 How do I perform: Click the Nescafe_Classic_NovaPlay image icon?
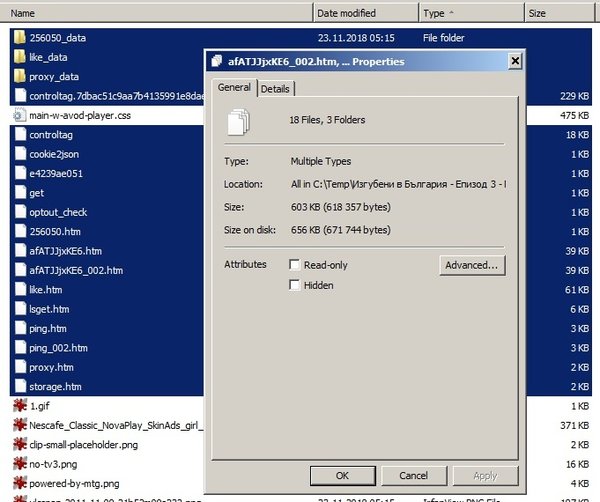[x=20, y=425]
